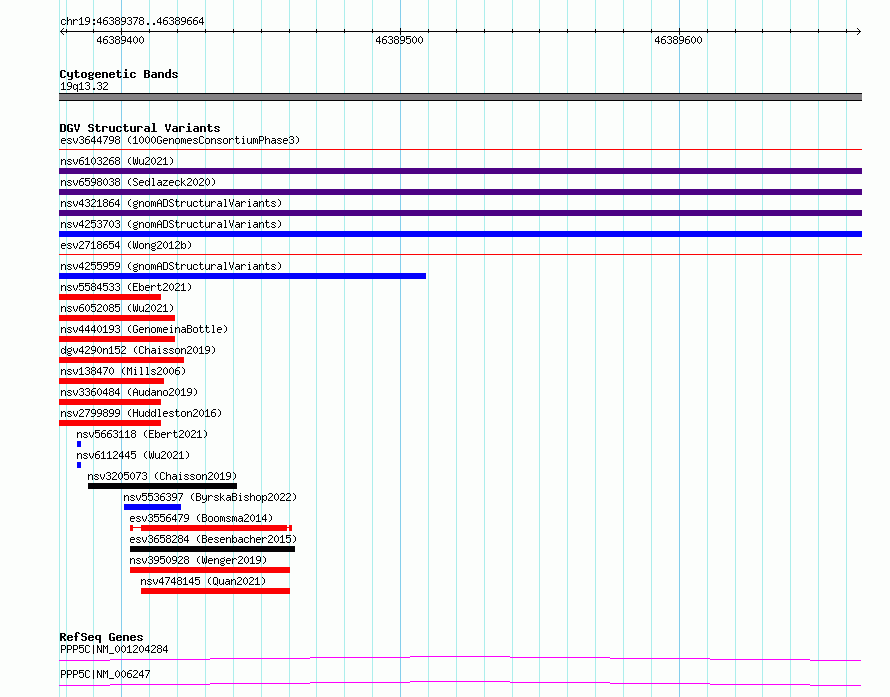Open the nsv2799899 (Huddleston2016) label

(x=141, y=413)
